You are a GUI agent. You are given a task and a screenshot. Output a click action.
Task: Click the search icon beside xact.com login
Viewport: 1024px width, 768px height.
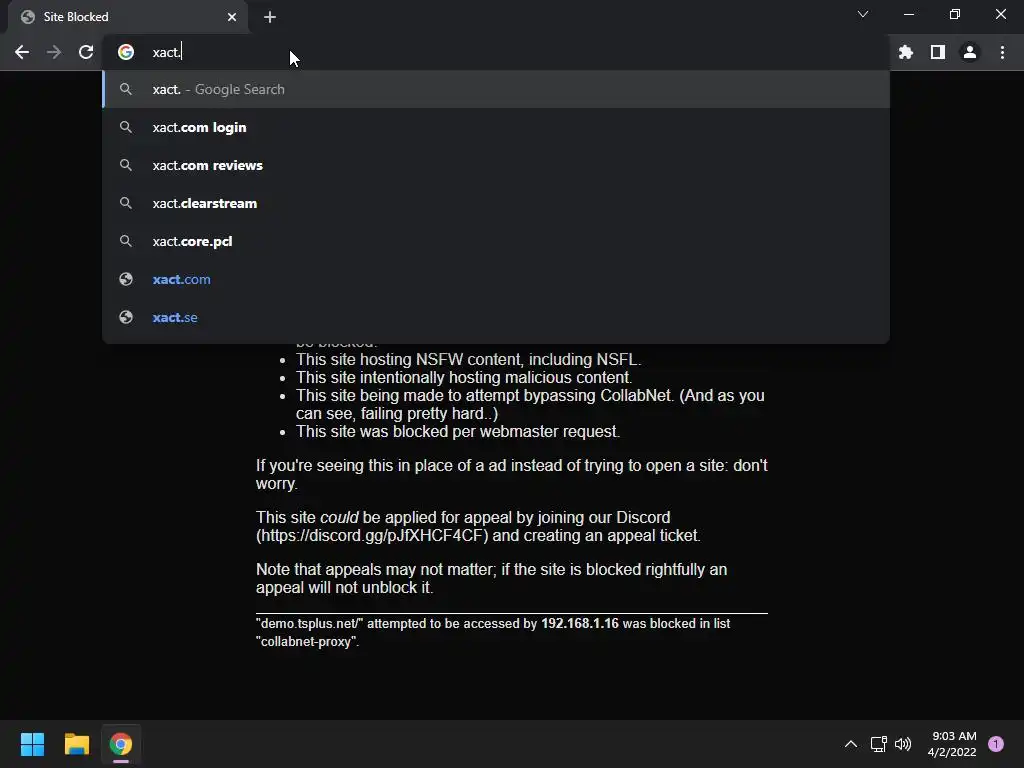coord(126,127)
